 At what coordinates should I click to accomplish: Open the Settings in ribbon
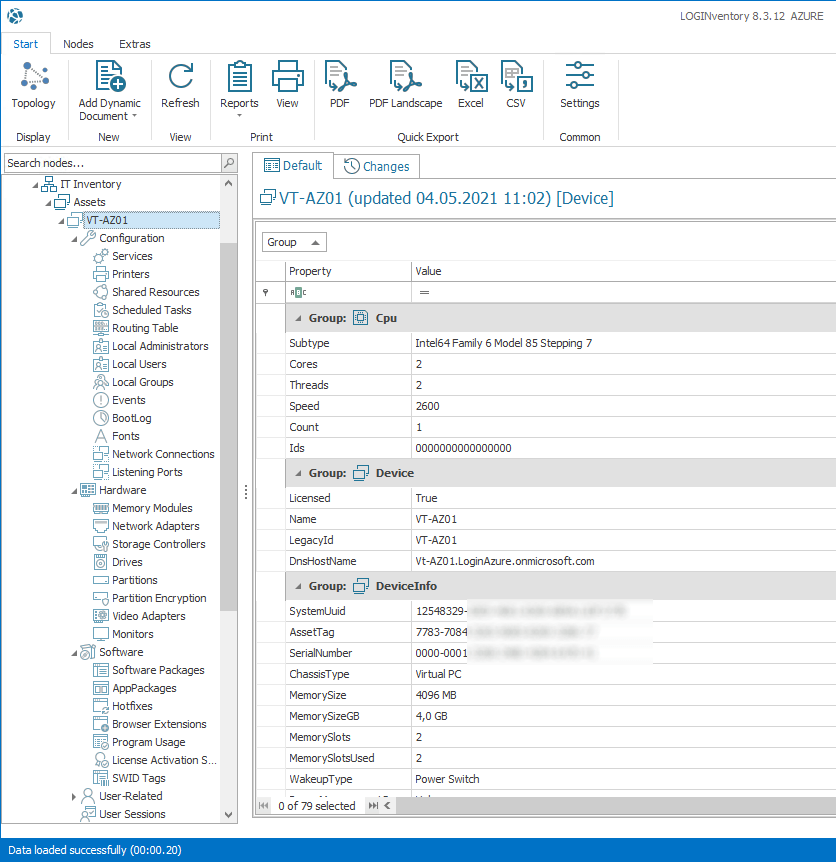[579, 85]
